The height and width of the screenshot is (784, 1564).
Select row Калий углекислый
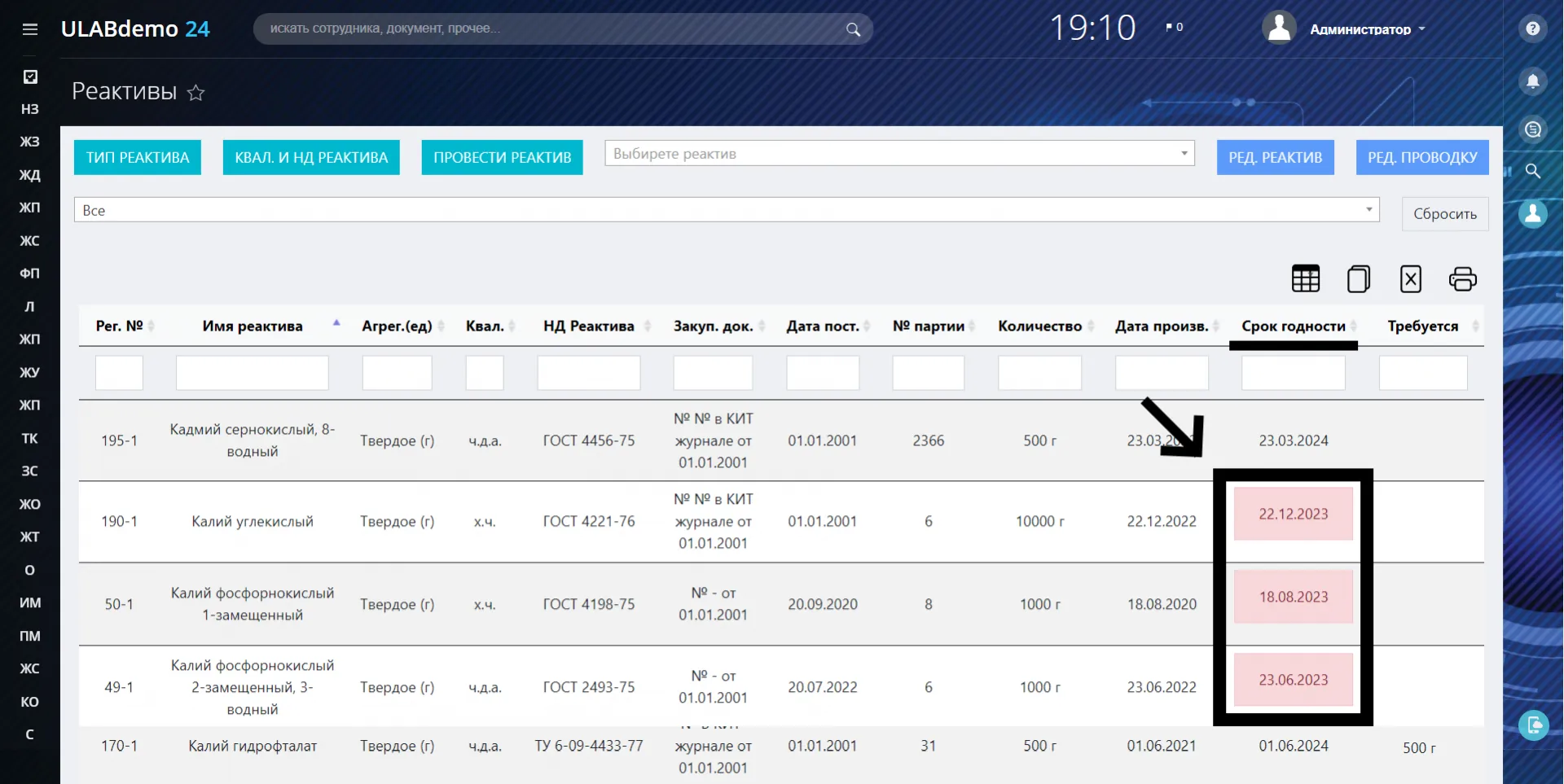pos(781,521)
